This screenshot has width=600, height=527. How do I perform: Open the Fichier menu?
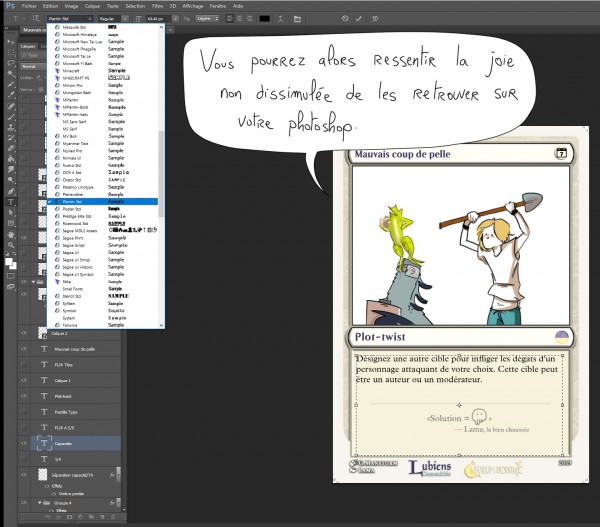click(x=29, y=6)
